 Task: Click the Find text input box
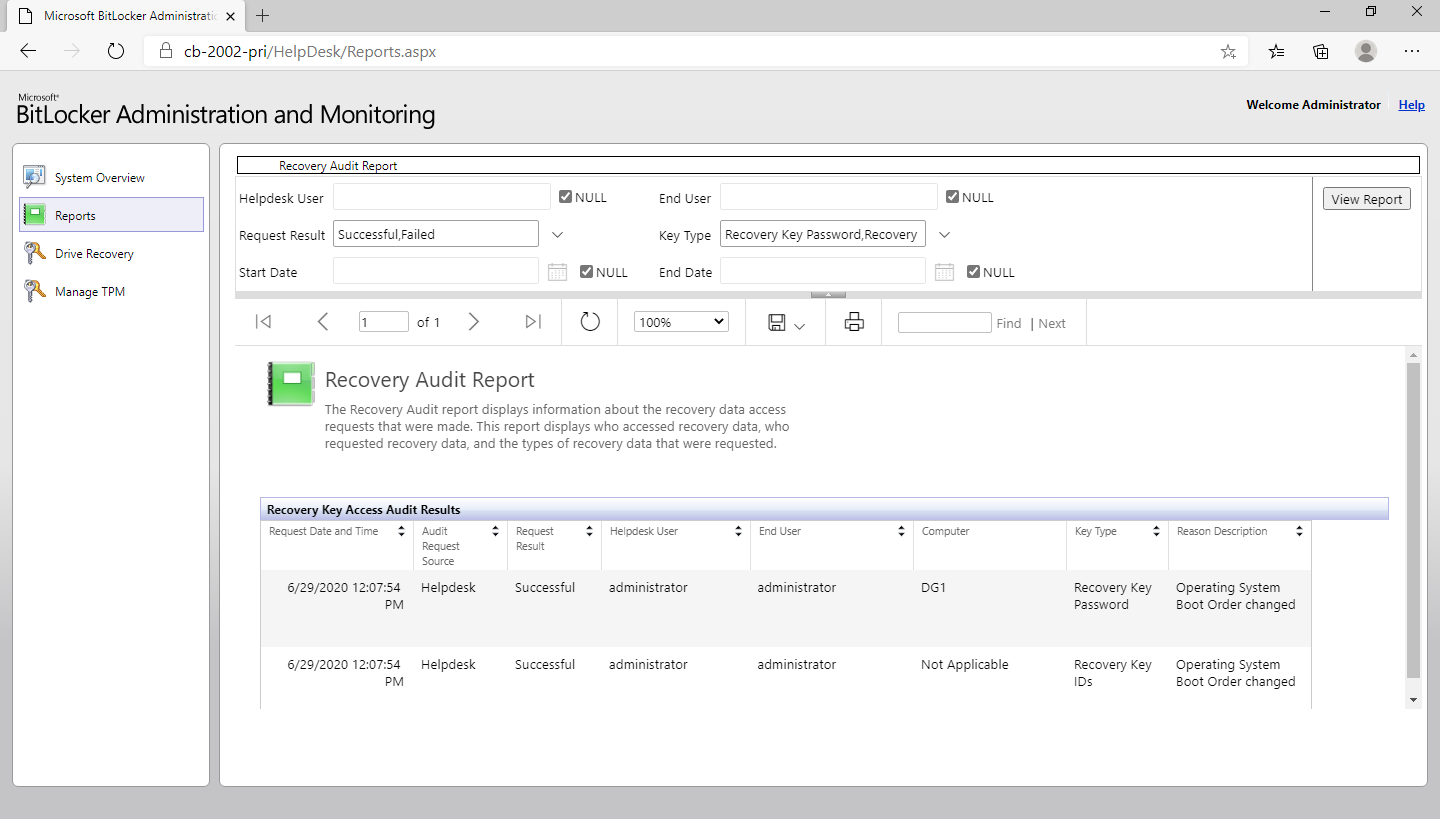pyautogui.click(x=944, y=323)
